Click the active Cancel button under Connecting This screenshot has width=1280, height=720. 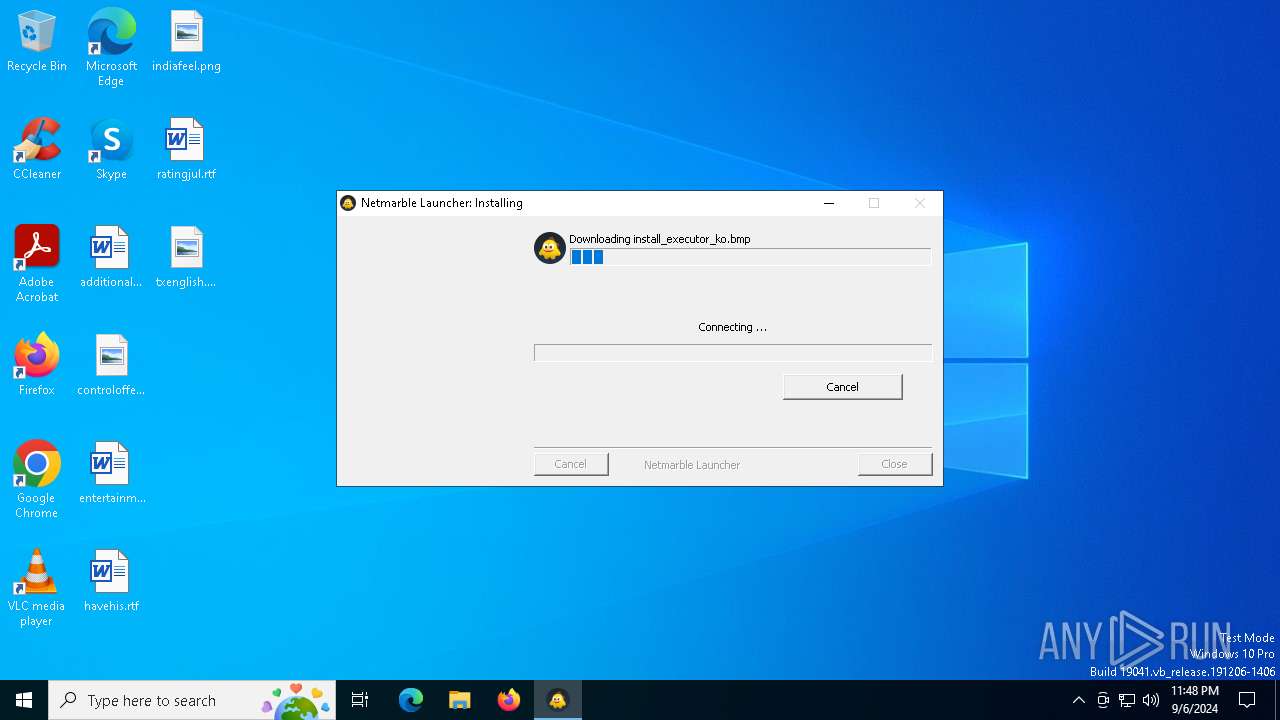(x=842, y=387)
